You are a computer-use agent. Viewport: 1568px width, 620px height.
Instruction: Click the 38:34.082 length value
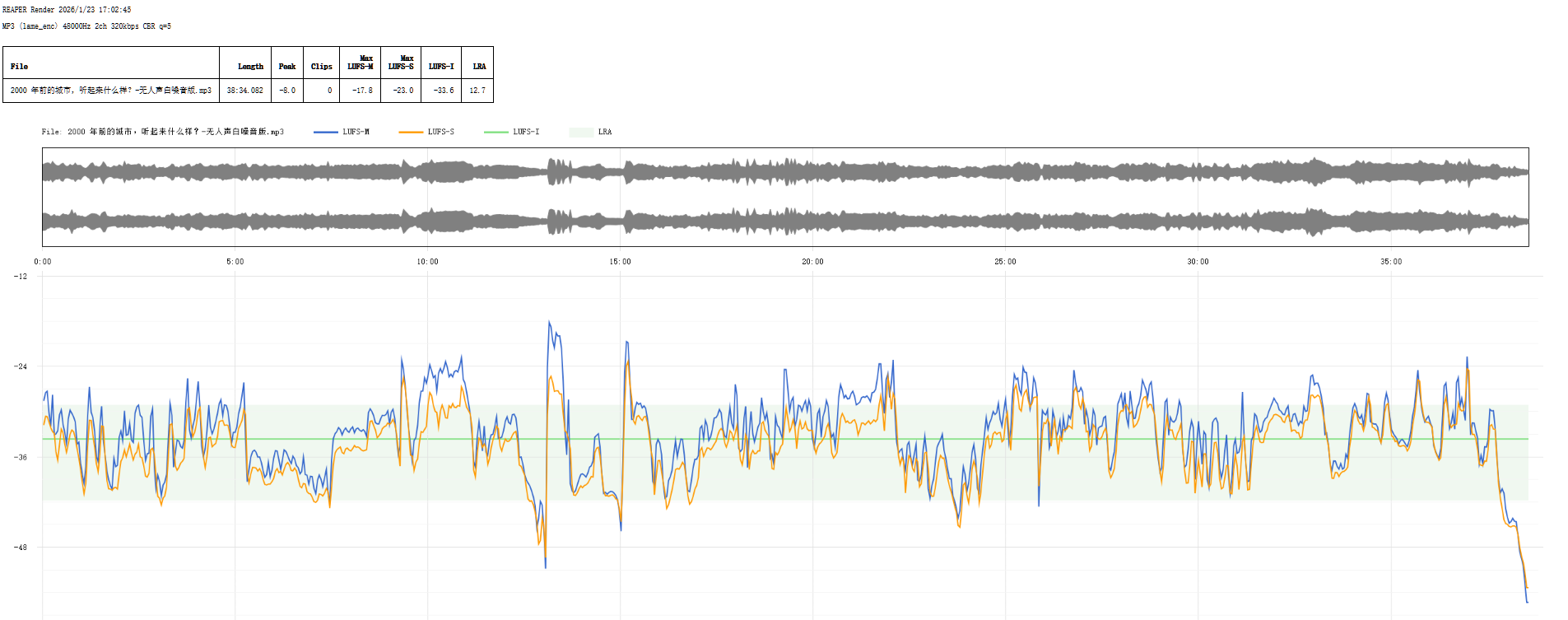pyautogui.click(x=245, y=91)
